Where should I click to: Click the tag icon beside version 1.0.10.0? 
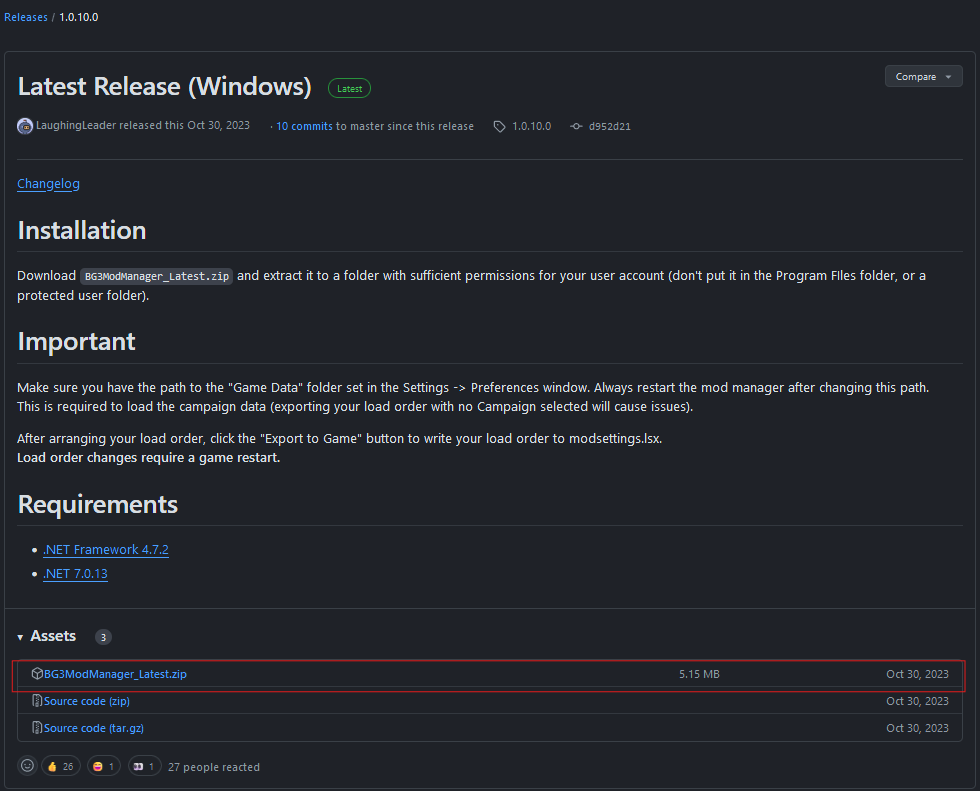pyautogui.click(x=498, y=126)
